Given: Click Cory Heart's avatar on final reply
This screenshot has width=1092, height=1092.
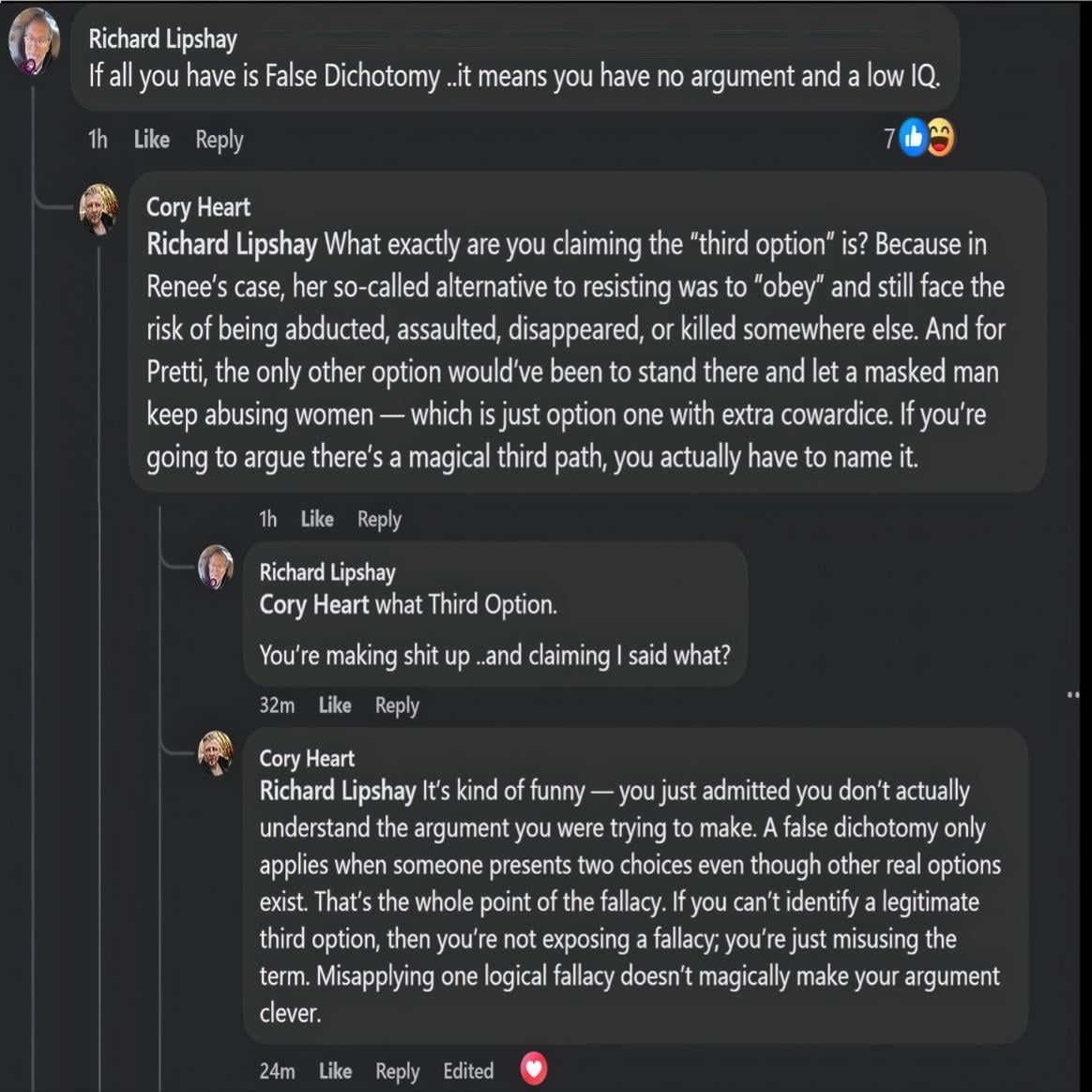Looking at the screenshot, I should point(216,752).
